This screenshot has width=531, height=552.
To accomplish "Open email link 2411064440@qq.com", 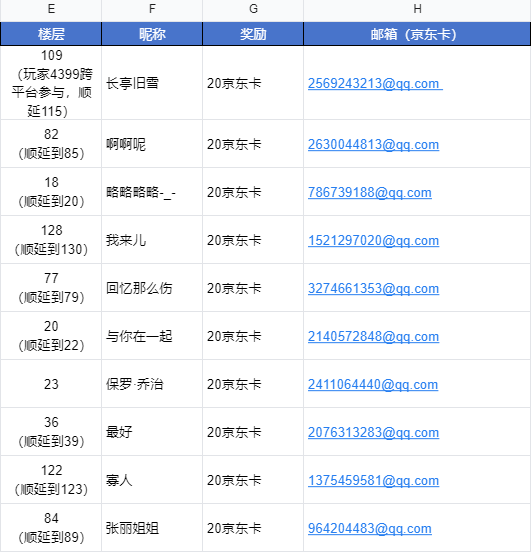I will [373, 384].
